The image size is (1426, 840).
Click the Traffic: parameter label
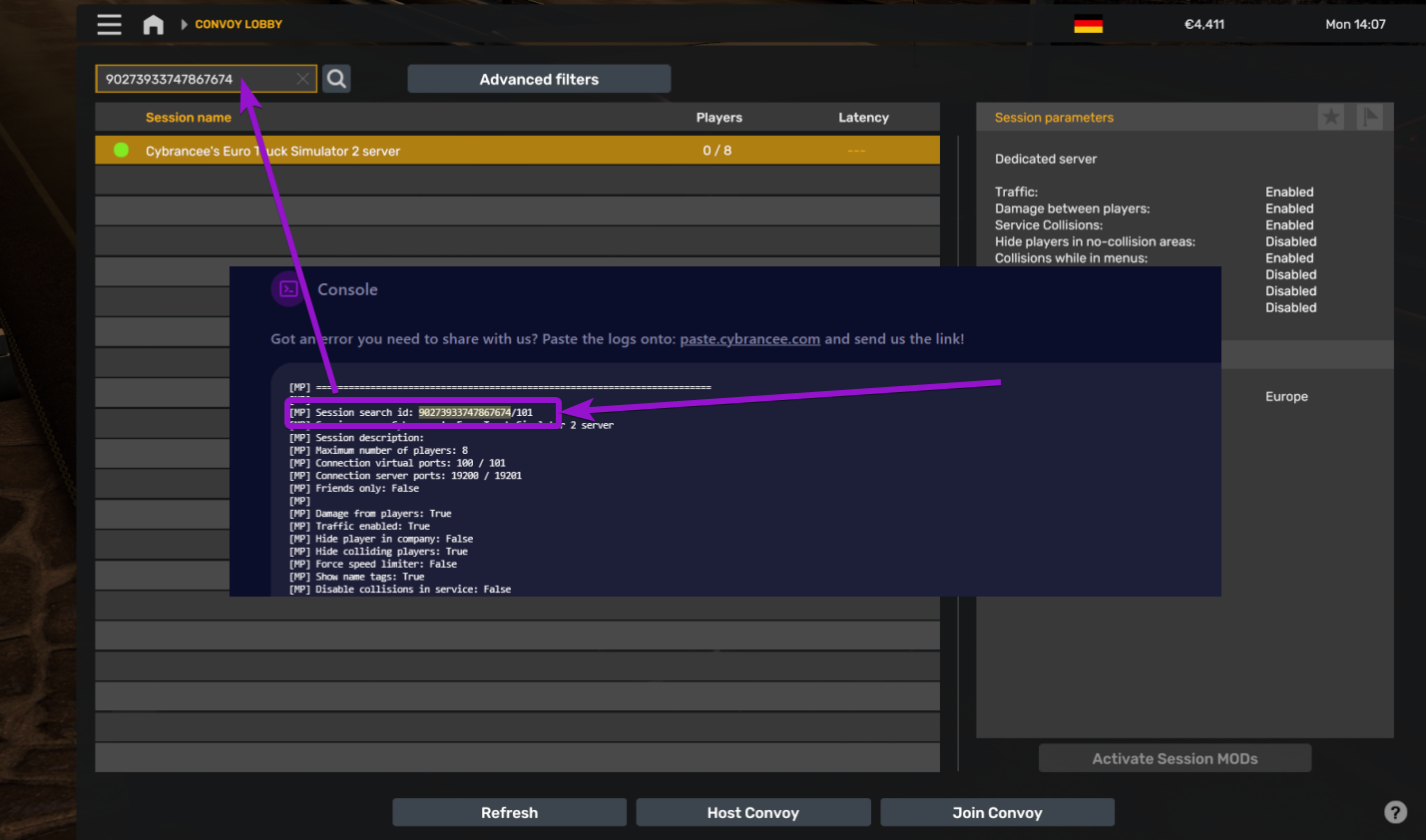(1016, 192)
